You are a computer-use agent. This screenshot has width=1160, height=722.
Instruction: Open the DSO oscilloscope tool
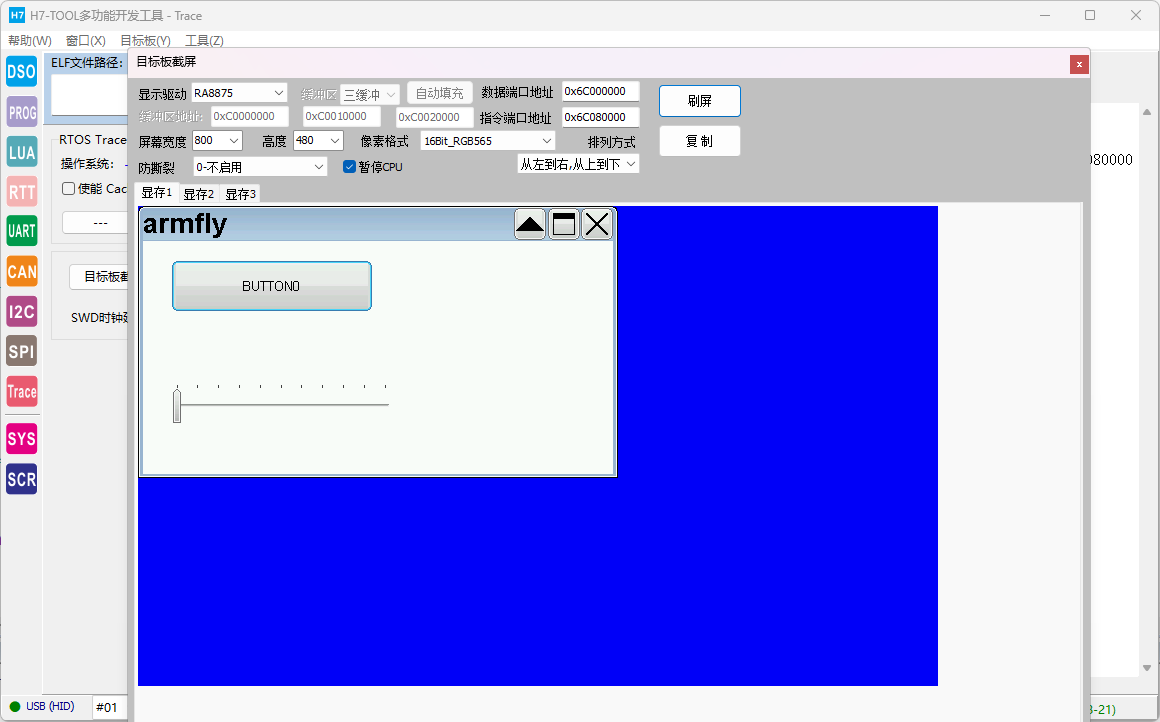point(21,71)
